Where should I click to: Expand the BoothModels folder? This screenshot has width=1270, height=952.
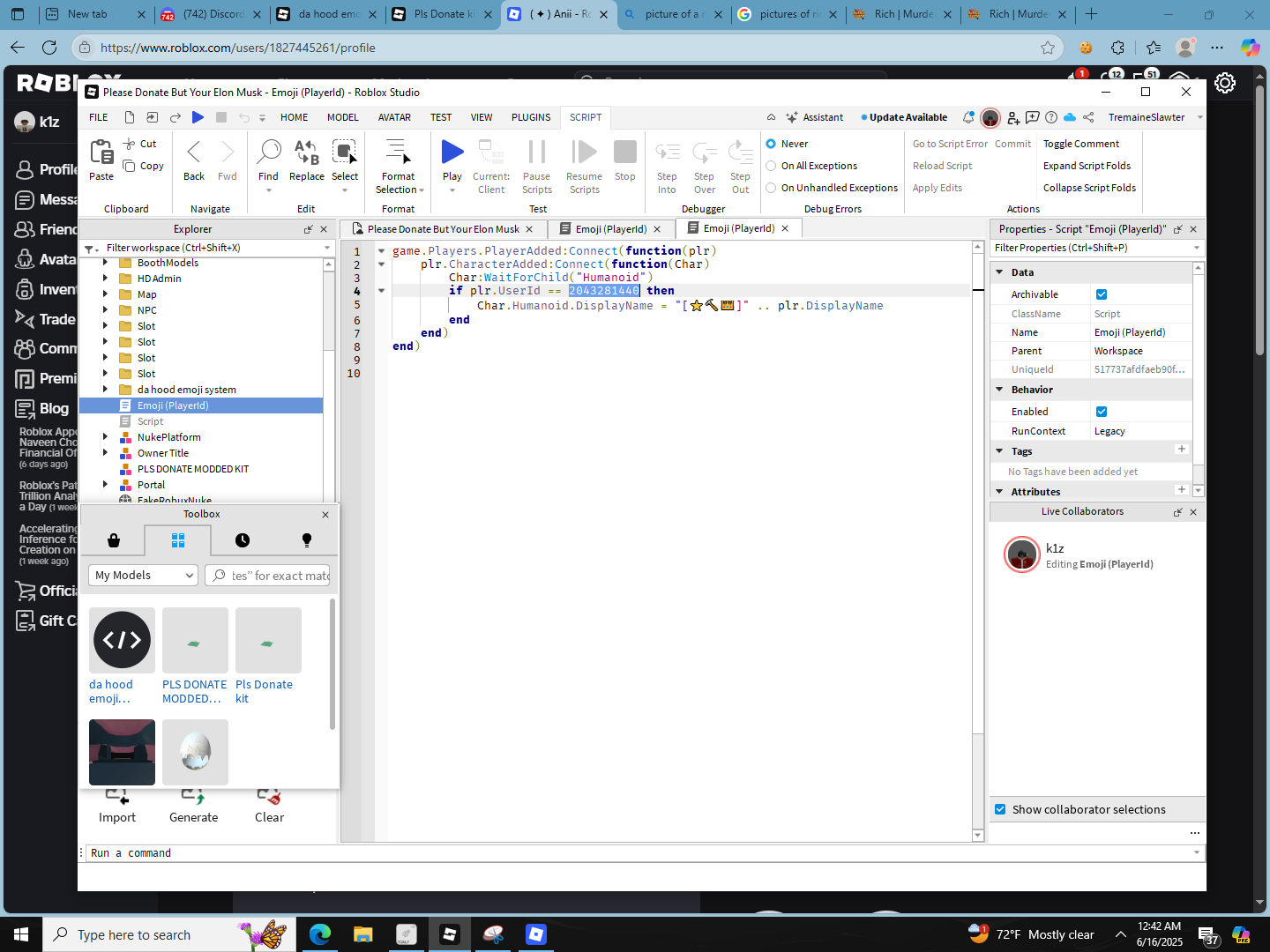coord(105,263)
